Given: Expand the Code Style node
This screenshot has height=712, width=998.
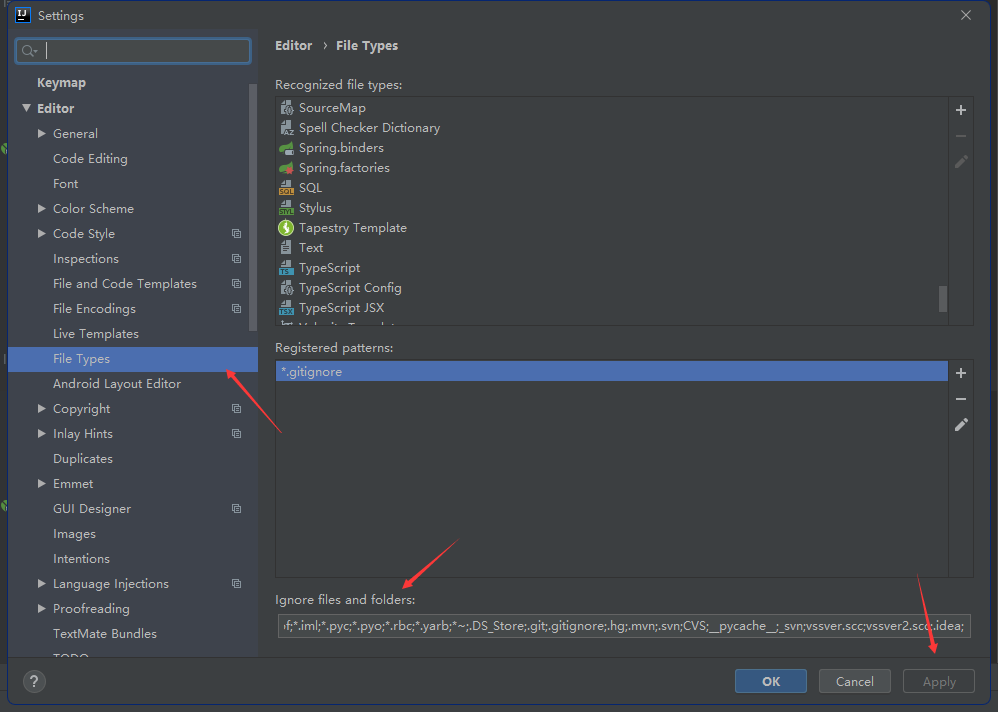Looking at the screenshot, I should (x=41, y=234).
